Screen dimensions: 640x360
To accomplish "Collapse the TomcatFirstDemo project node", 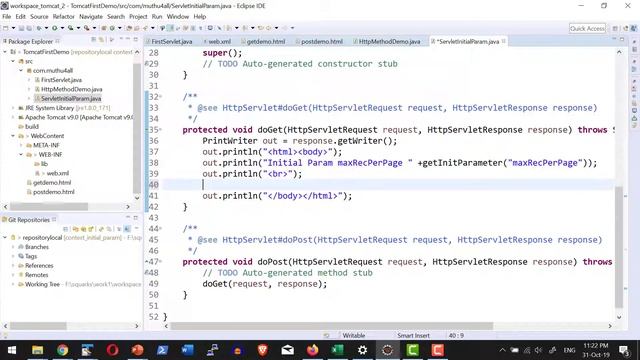I will (x=5, y=52).
